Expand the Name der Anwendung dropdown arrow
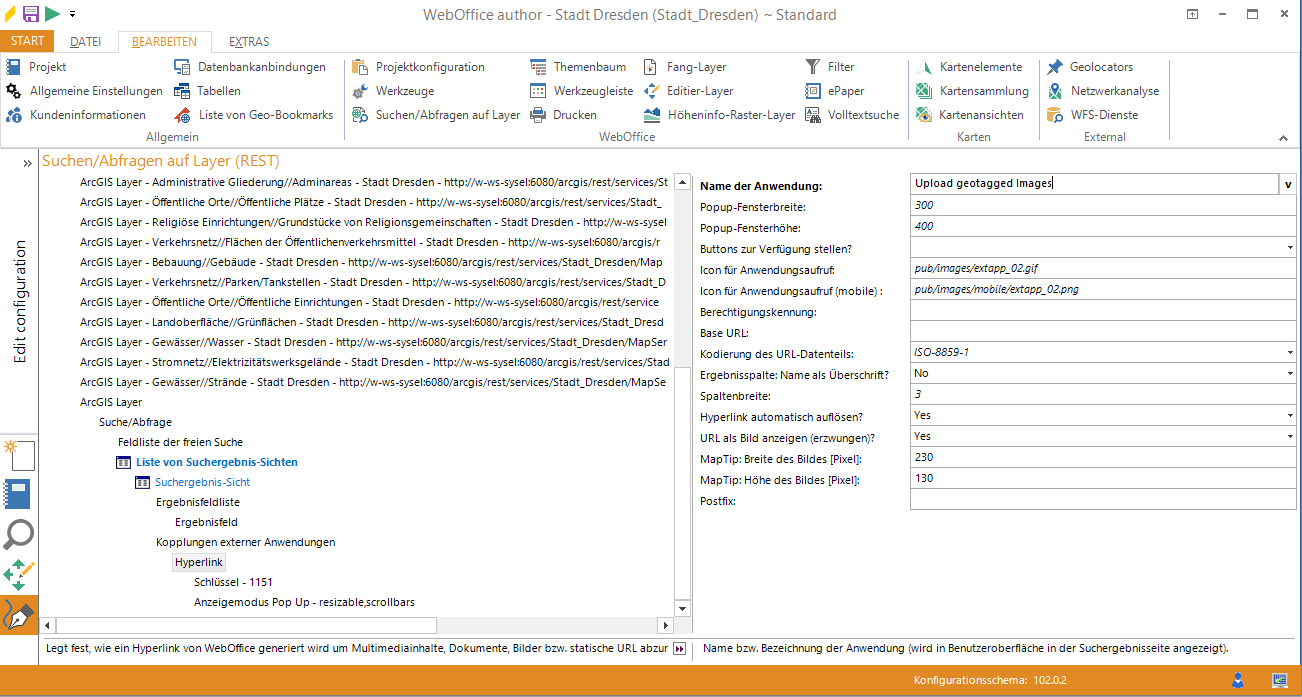The height and width of the screenshot is (697, 1302). click(1287, 184)
